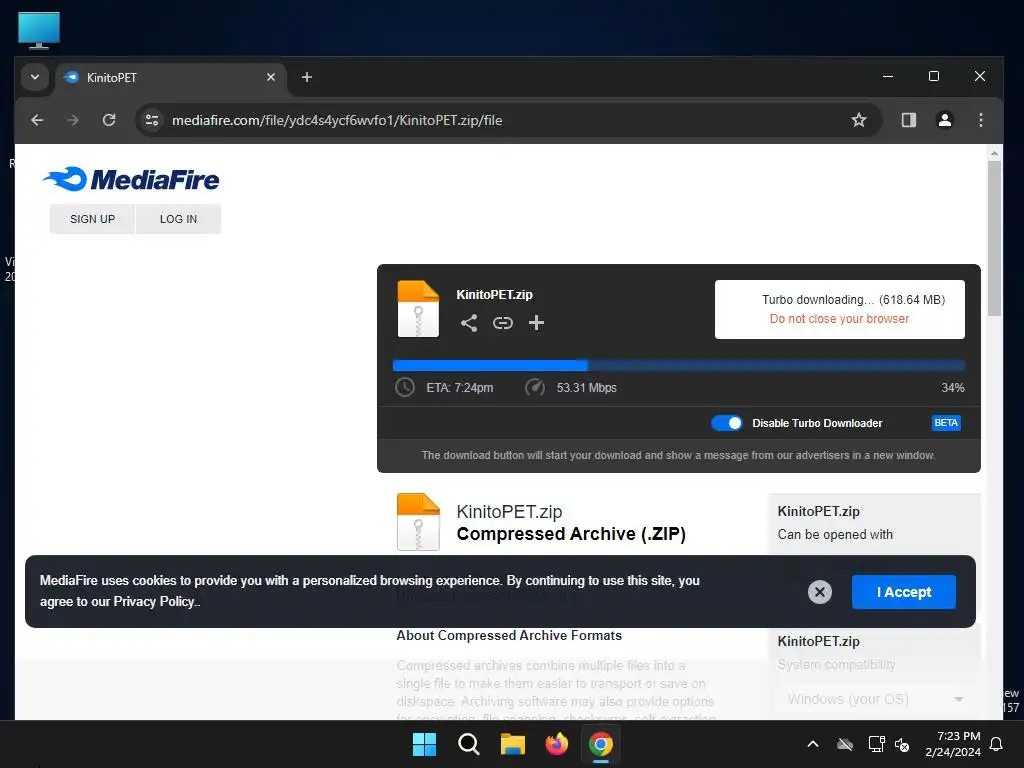Click the blue download progress bar
Image resolution: width=1024 pixels, height=768 pixels.
(679, 365)
